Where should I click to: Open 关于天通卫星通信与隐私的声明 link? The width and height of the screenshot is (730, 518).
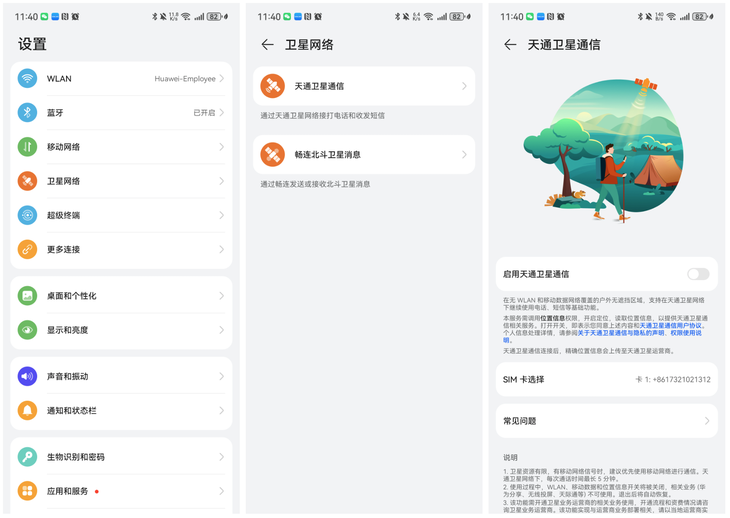[x=621, y=333]
